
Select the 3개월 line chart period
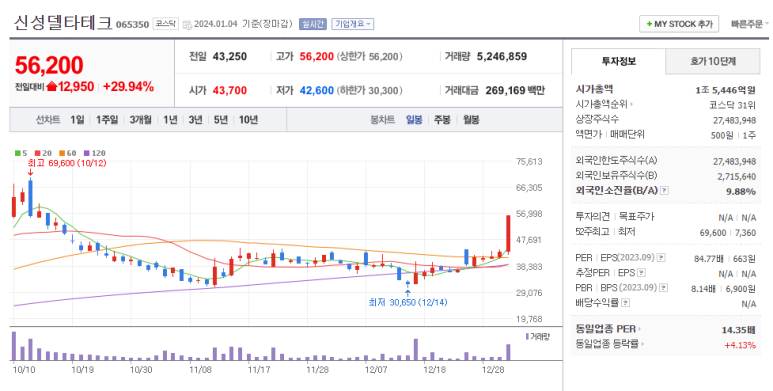tap(140, 120)
